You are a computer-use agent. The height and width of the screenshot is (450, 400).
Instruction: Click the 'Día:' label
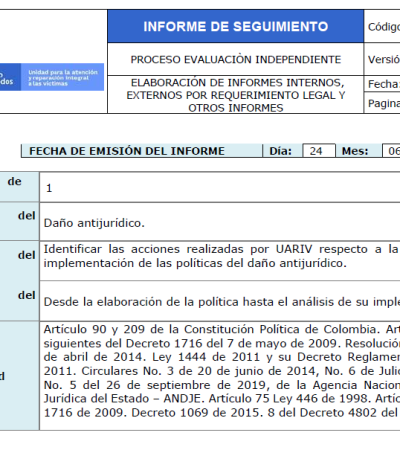coord(280,151)
